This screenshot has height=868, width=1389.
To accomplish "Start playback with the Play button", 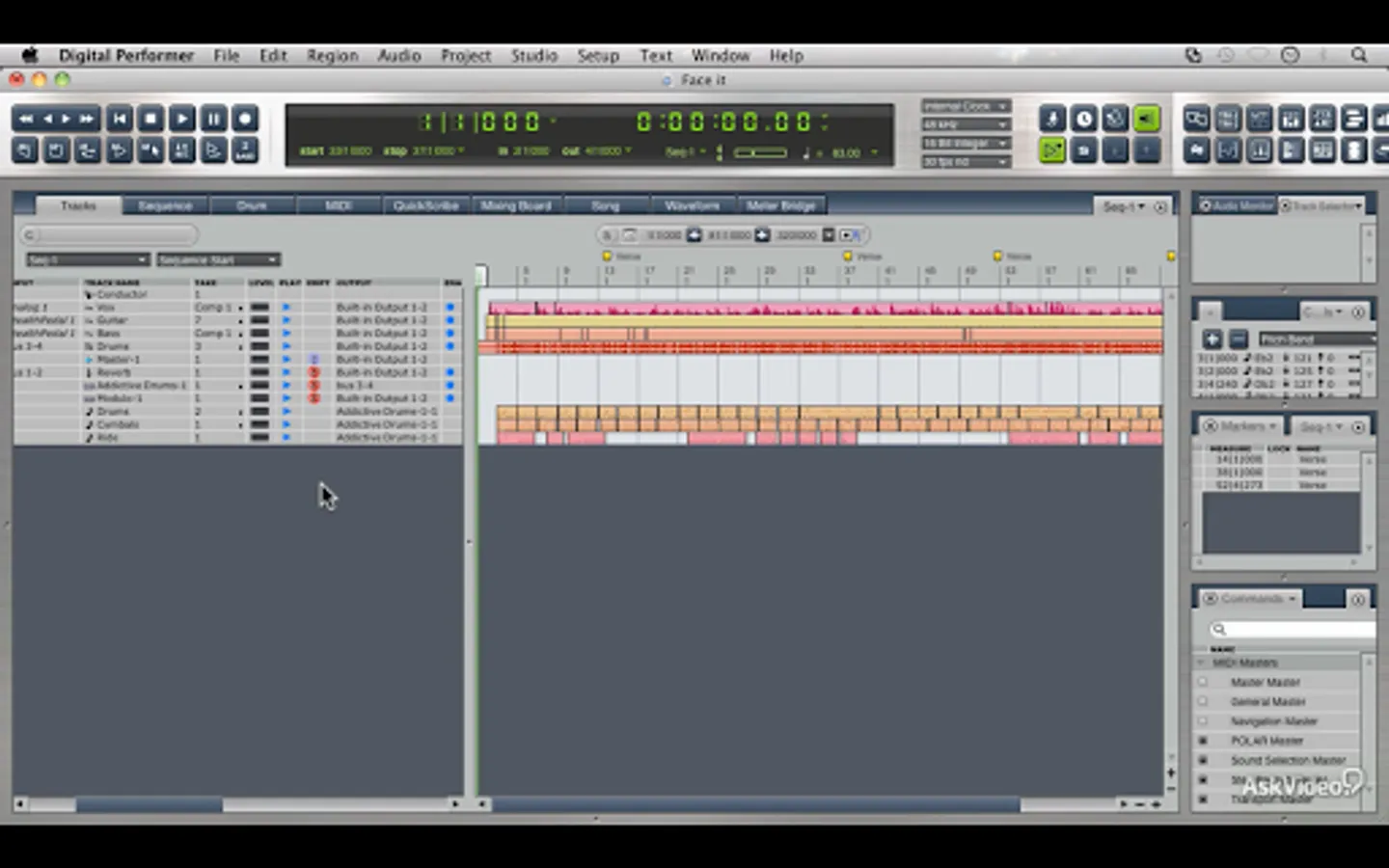I will 181,119.
